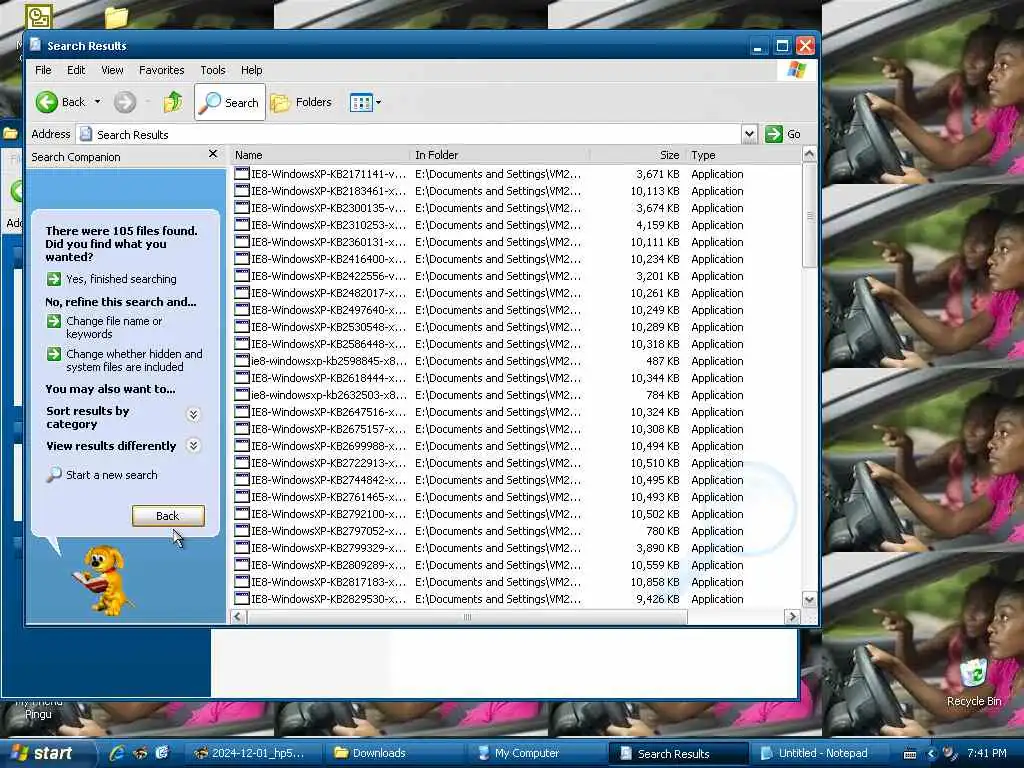Image resolution: width=1024 pixels, height=768 pixels.
Task: Select file icon of IE8-WindowsXP-KB2300135
Action: [x=242, y=208]
